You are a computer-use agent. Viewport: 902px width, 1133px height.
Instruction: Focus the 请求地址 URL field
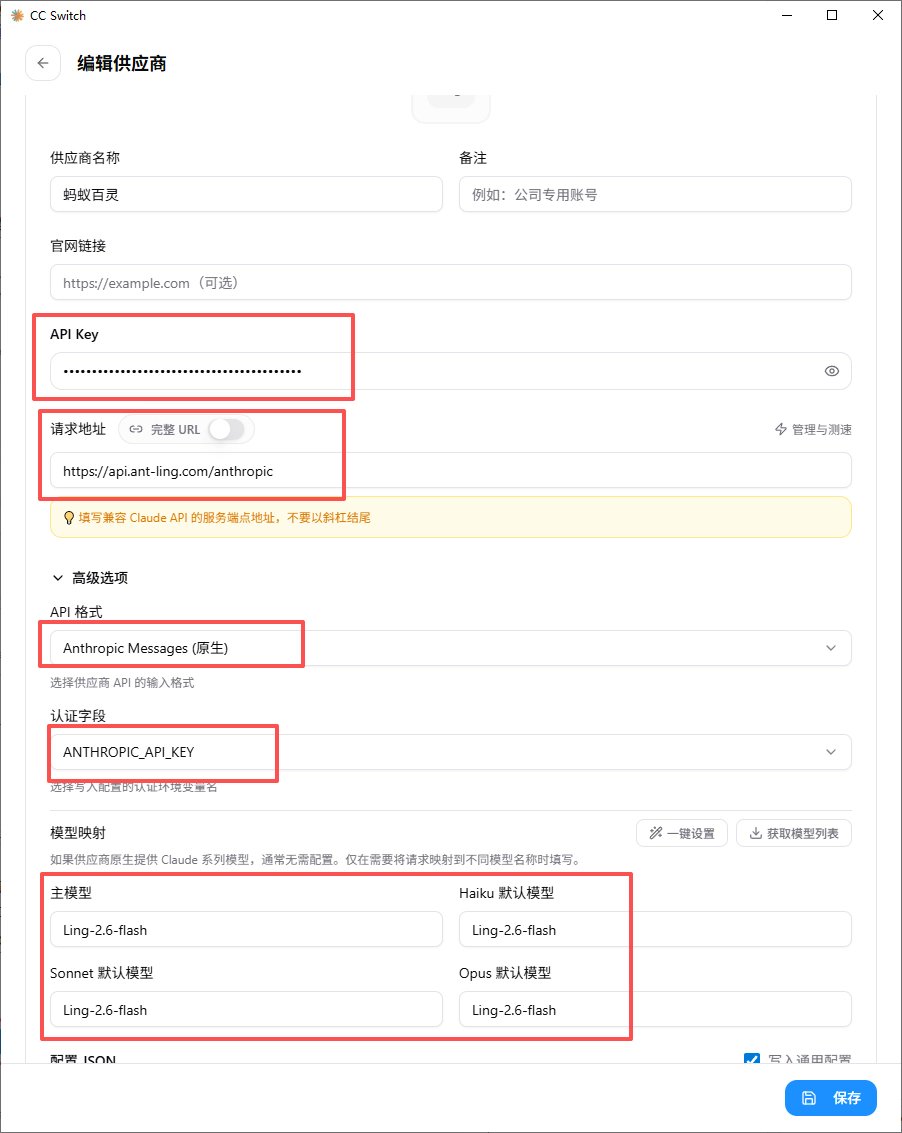coord(450,471)
